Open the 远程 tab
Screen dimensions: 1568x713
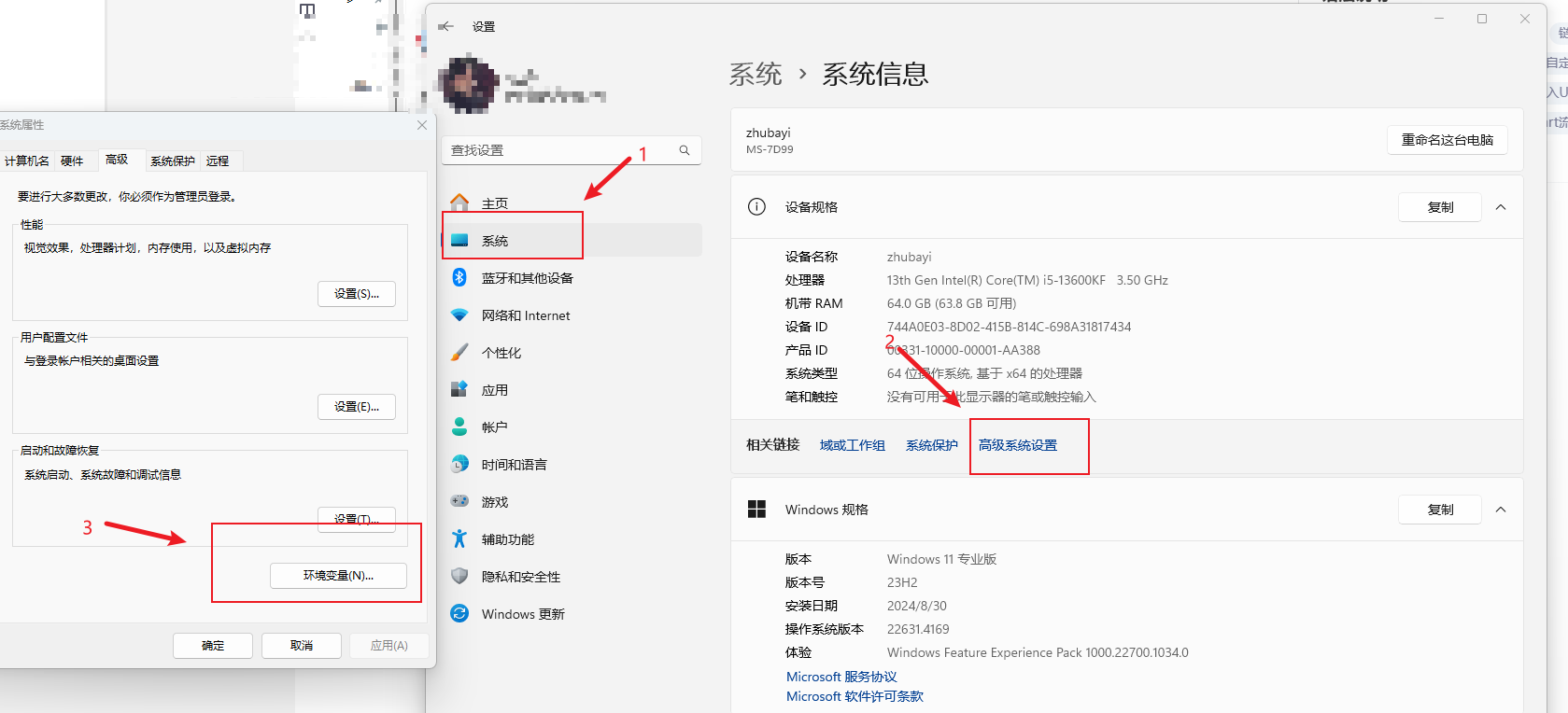click(218, 161)
